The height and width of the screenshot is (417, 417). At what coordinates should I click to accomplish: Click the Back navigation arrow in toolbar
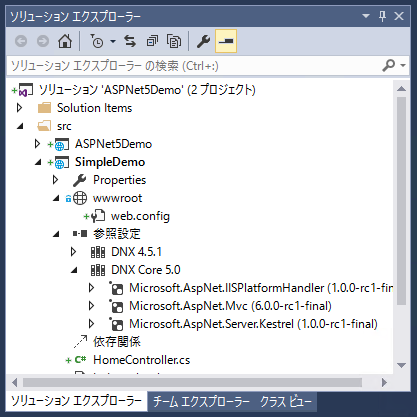click(x=21, y=41)
